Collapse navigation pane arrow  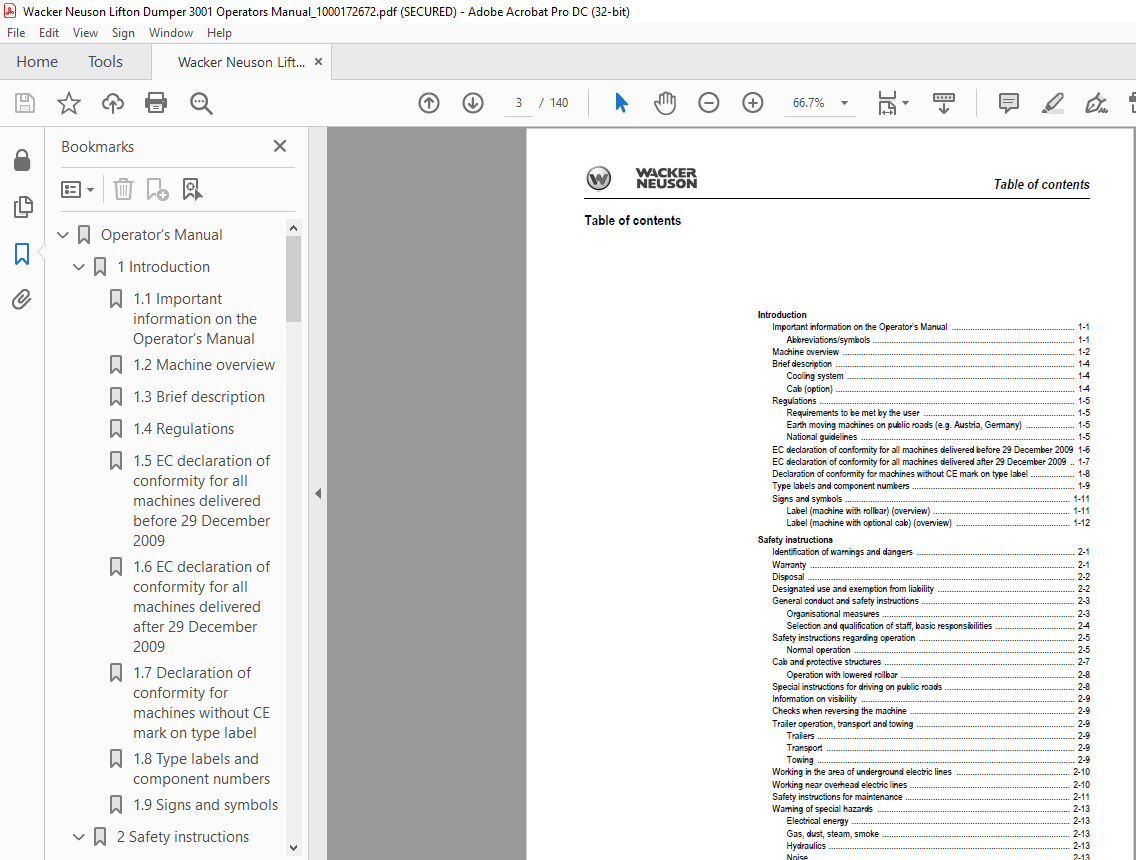click(x=318, y=493)
